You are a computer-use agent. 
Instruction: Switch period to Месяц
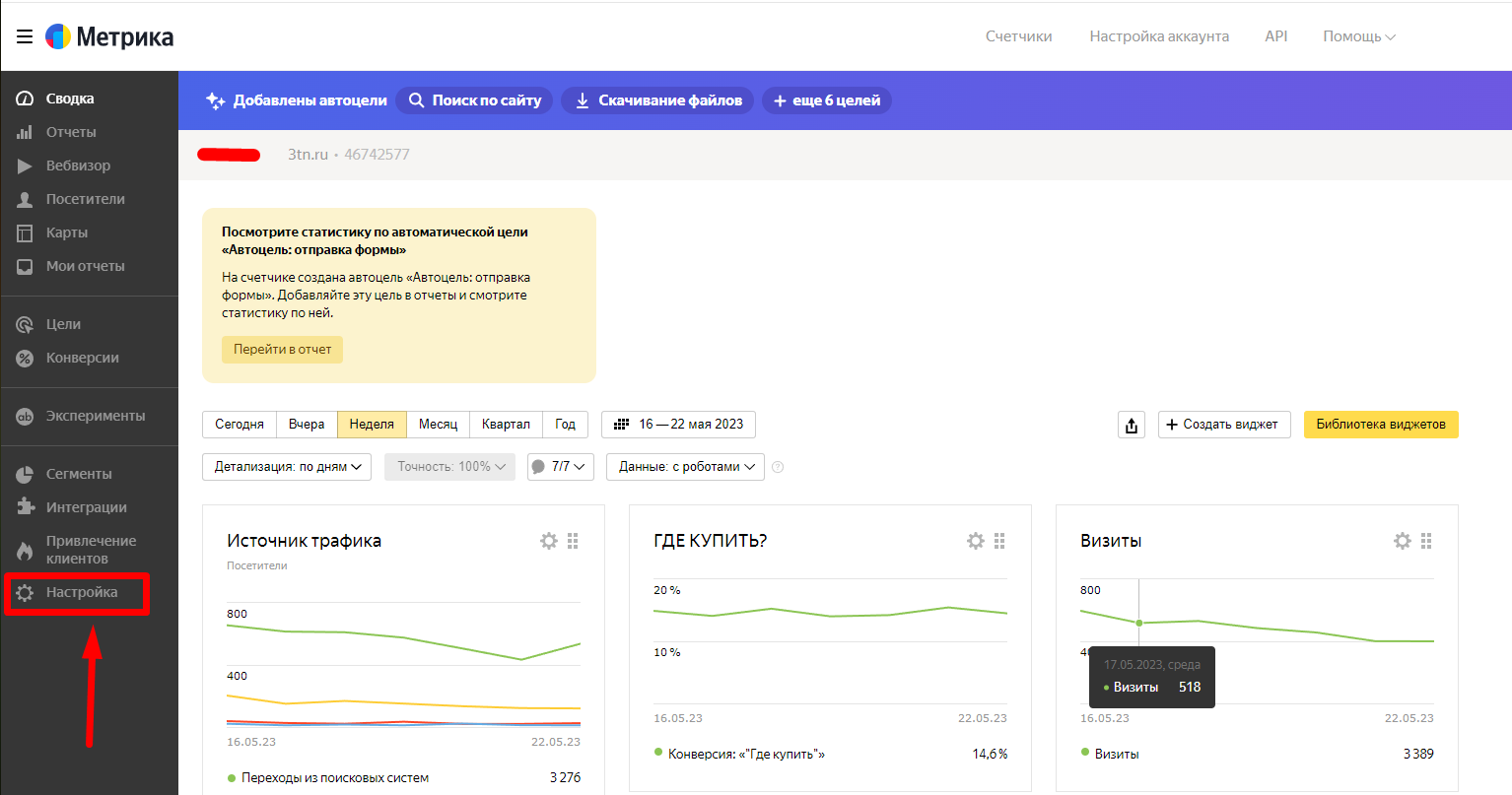pyautogui.click(x=438, y=425)
